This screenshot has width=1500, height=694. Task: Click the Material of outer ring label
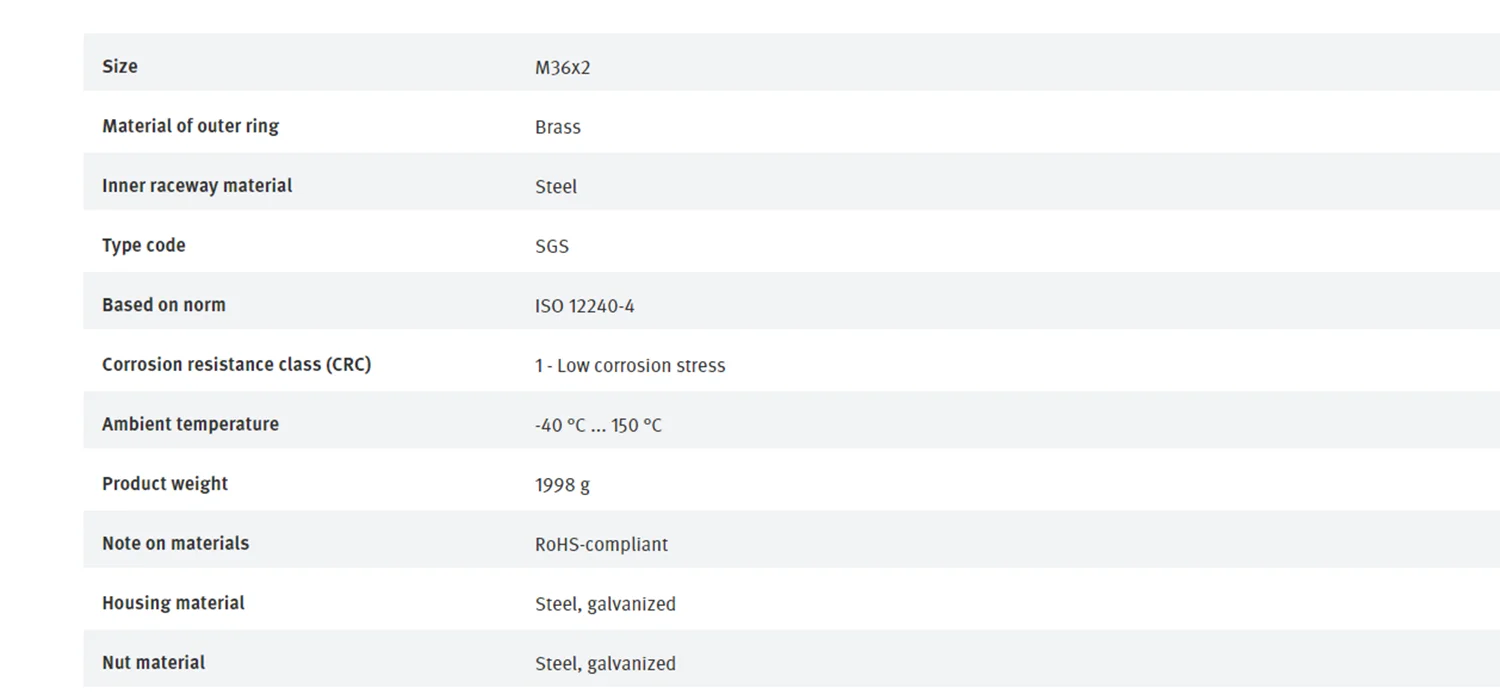(x=190, y=126)
